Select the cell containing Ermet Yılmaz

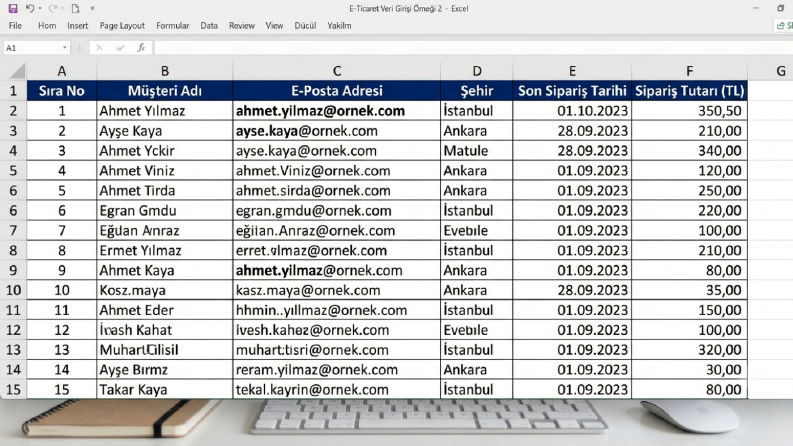click(165, 250)
